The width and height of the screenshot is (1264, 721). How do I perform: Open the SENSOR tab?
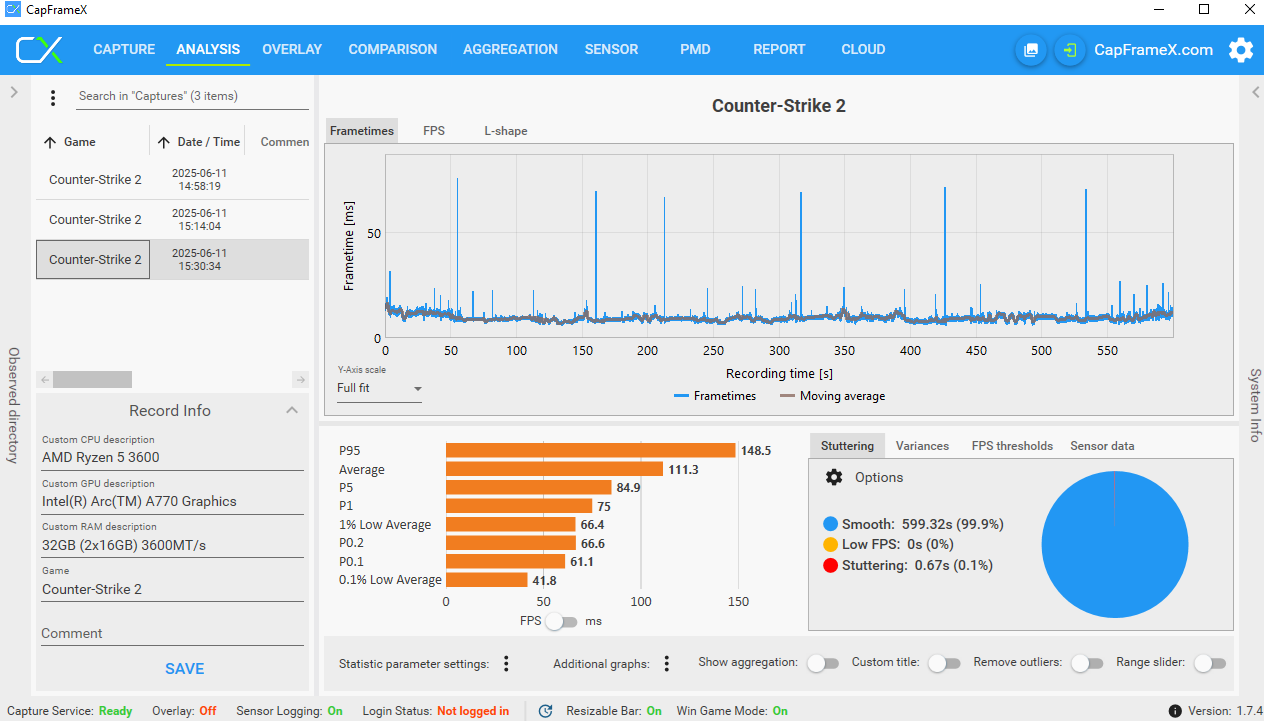click(x=611, y=49)
